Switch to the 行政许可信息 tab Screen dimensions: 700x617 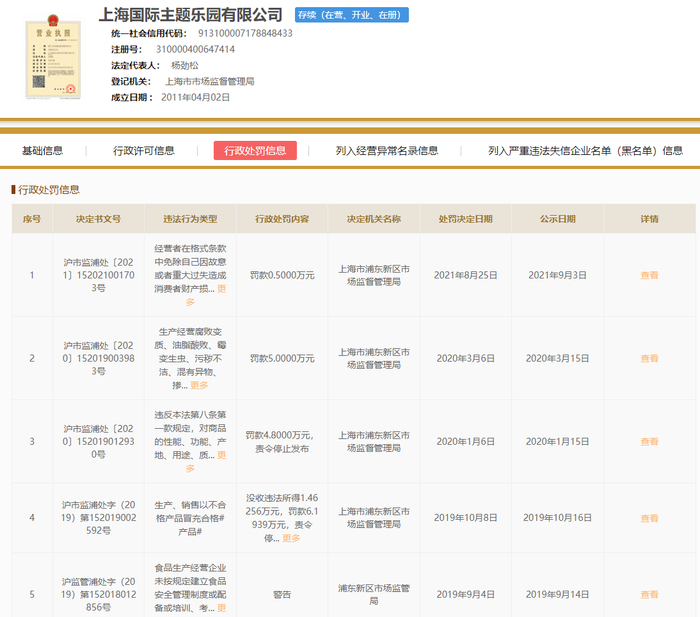(x=143, y=151)
